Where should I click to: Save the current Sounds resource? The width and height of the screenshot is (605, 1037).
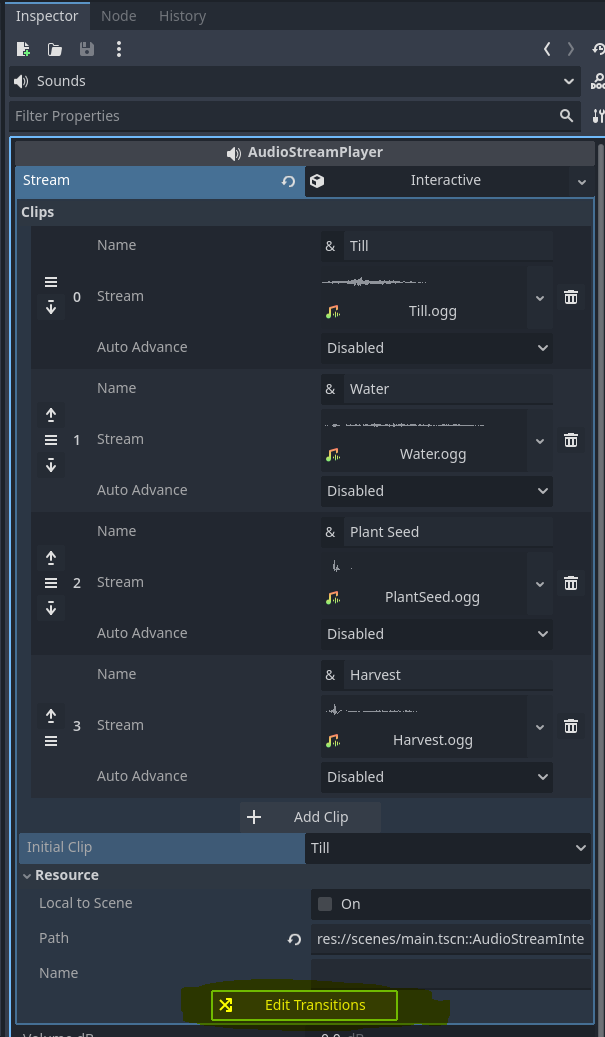pyautogui.click(x=86, y=49)
